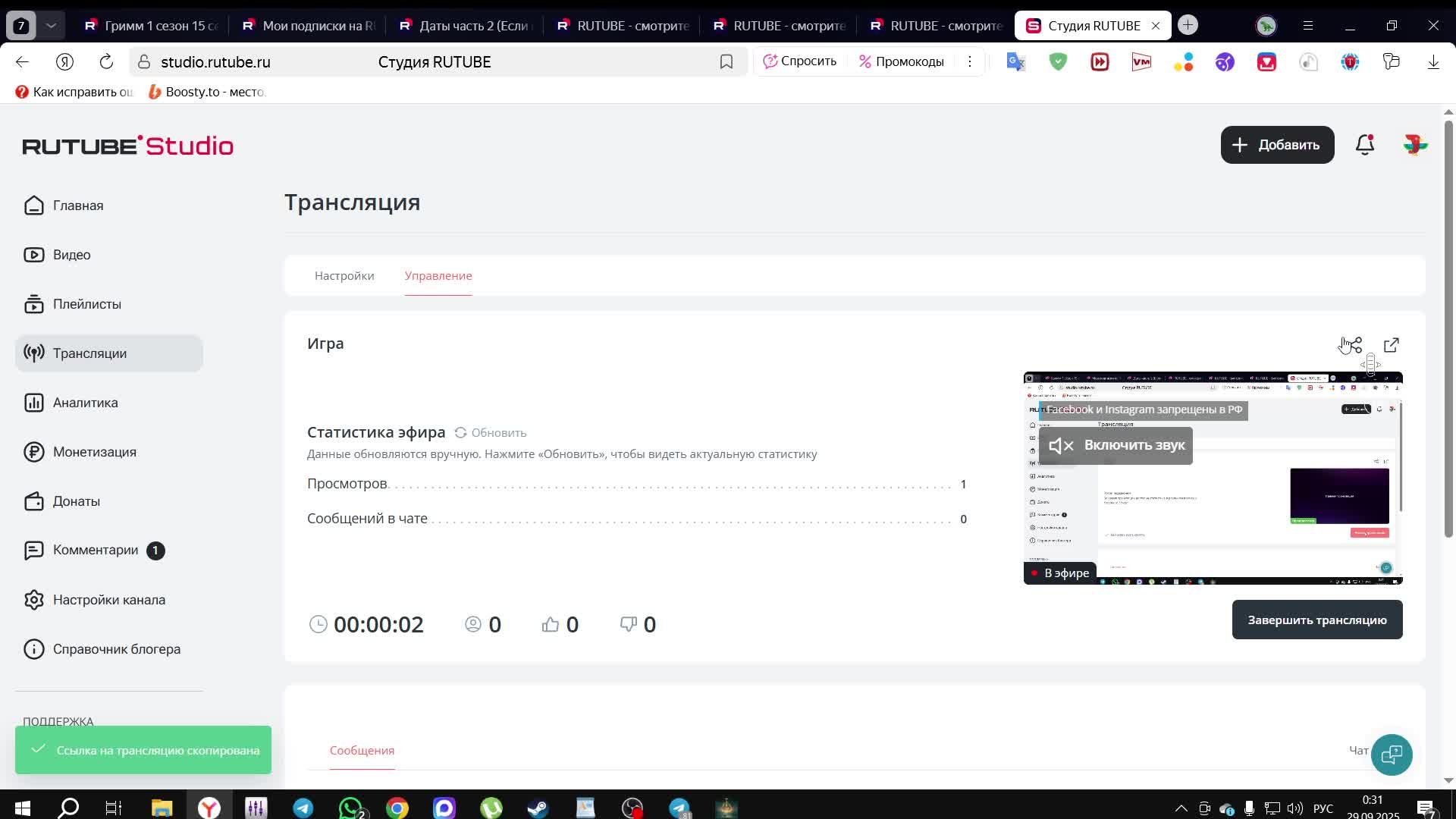Expand the tab list dropdown arrow
Screen dimensions: 1456x819
tap(51, 26)
